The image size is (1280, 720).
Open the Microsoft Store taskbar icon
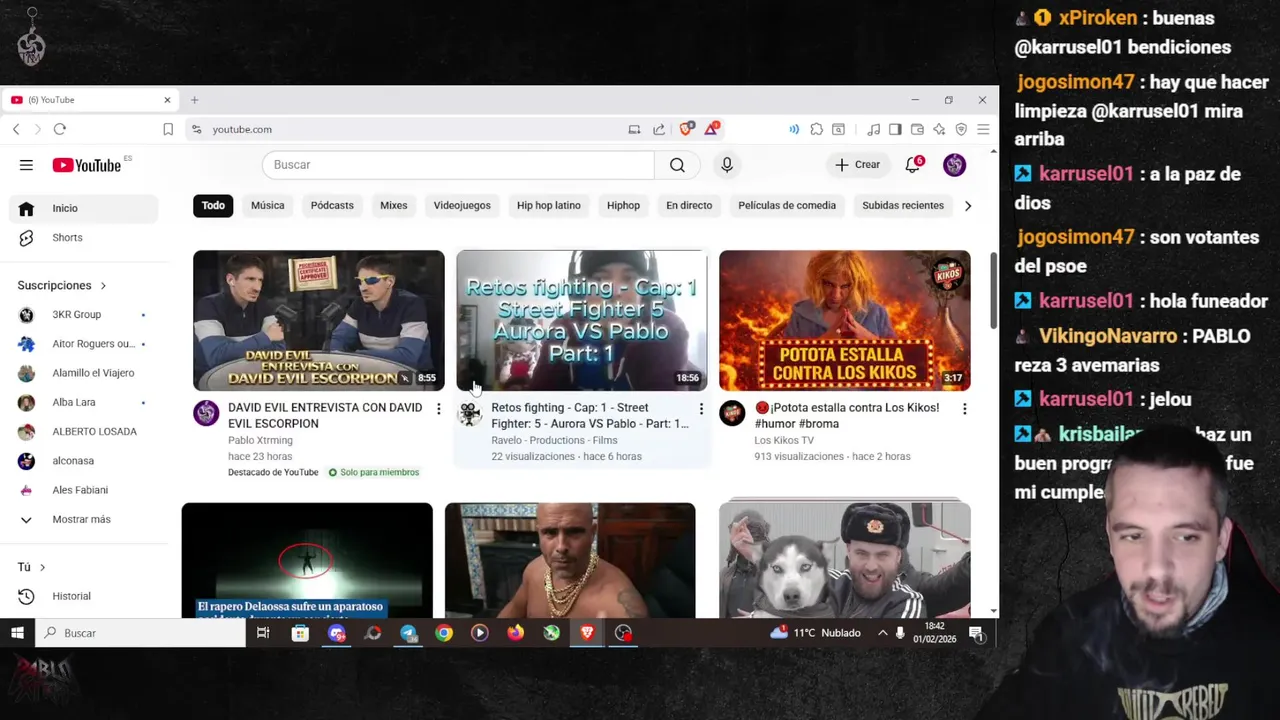click(300, 633)
